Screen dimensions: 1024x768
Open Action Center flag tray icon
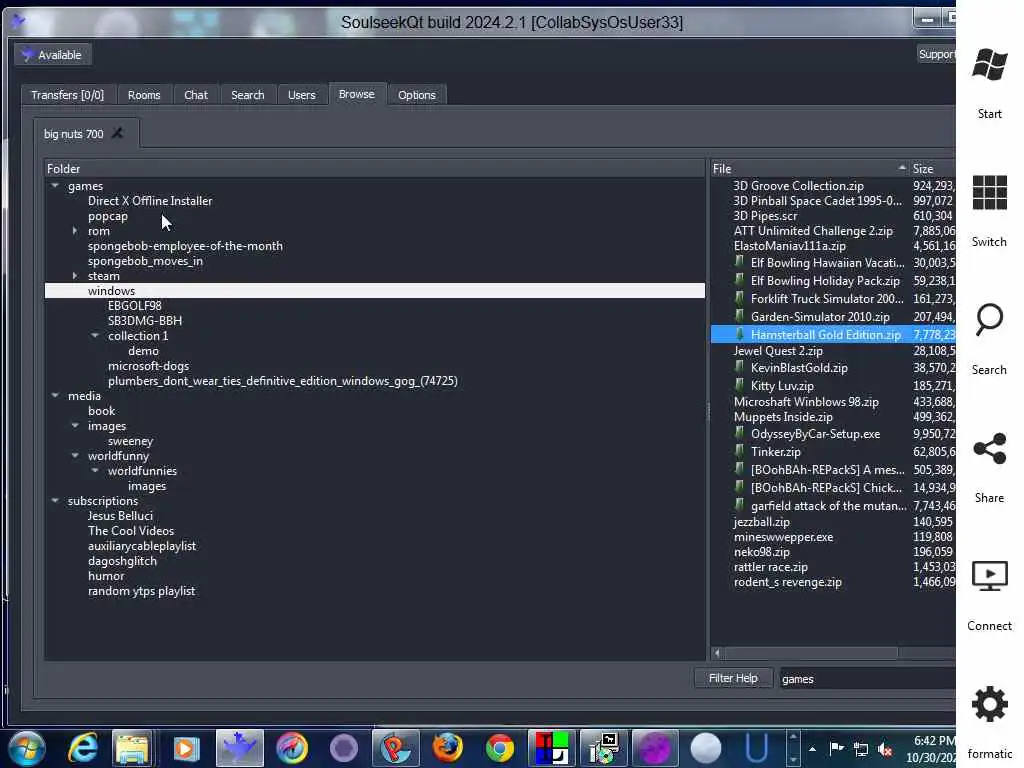[837, 748]
